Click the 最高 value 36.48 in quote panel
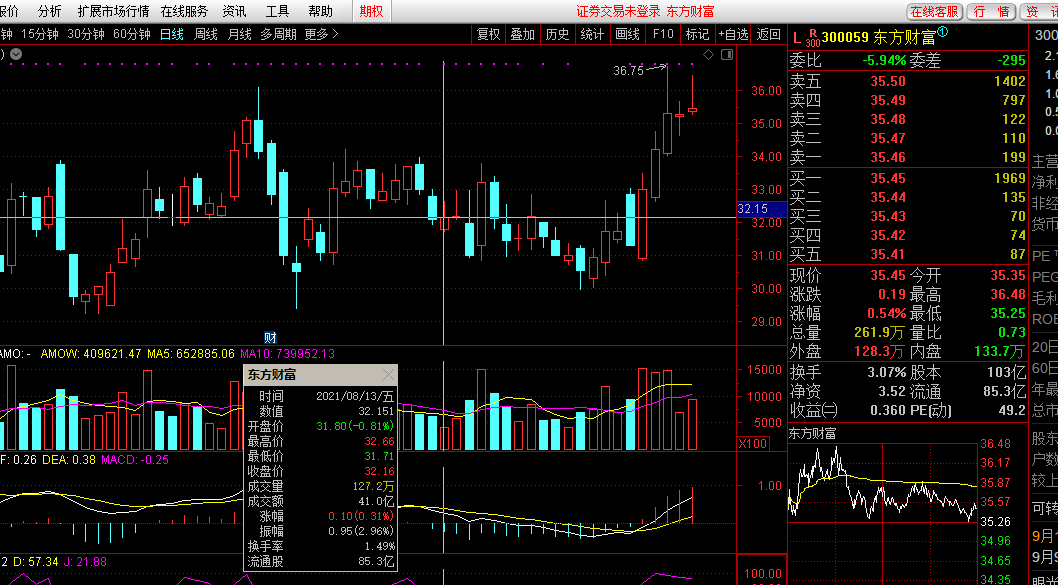The image size is (1058, 585). (1008, 294)
